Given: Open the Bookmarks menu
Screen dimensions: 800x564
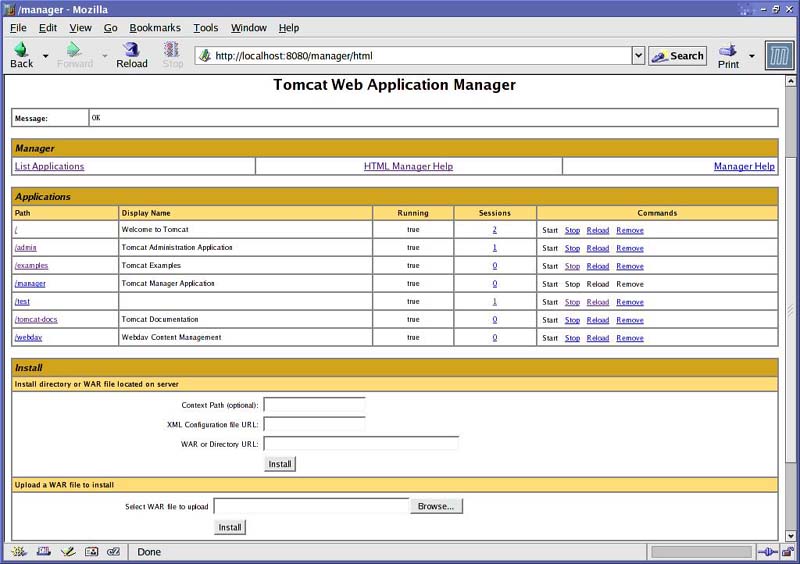Looking at the screenshot, I should [x=155, y=28].
